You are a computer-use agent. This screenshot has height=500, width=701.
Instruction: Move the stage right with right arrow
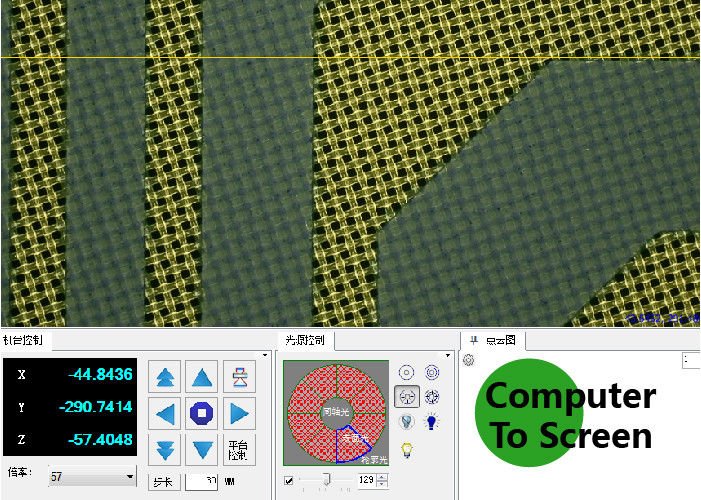239,413
